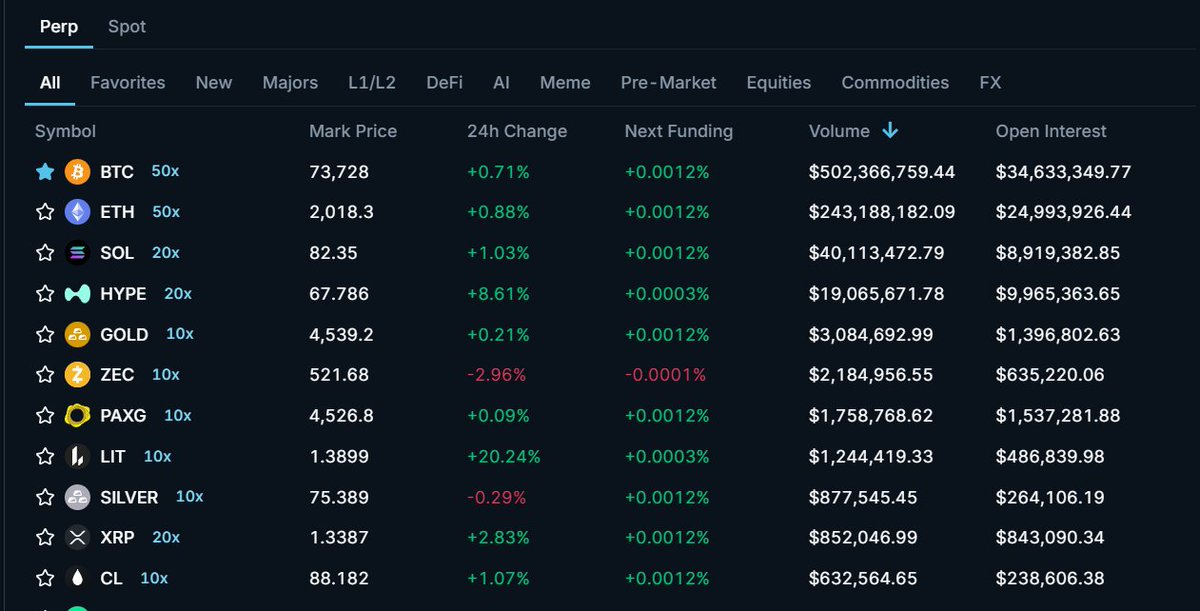This screenshot has height=611, width=1200.
Task: Open the FX category
Action: point(990,83)
